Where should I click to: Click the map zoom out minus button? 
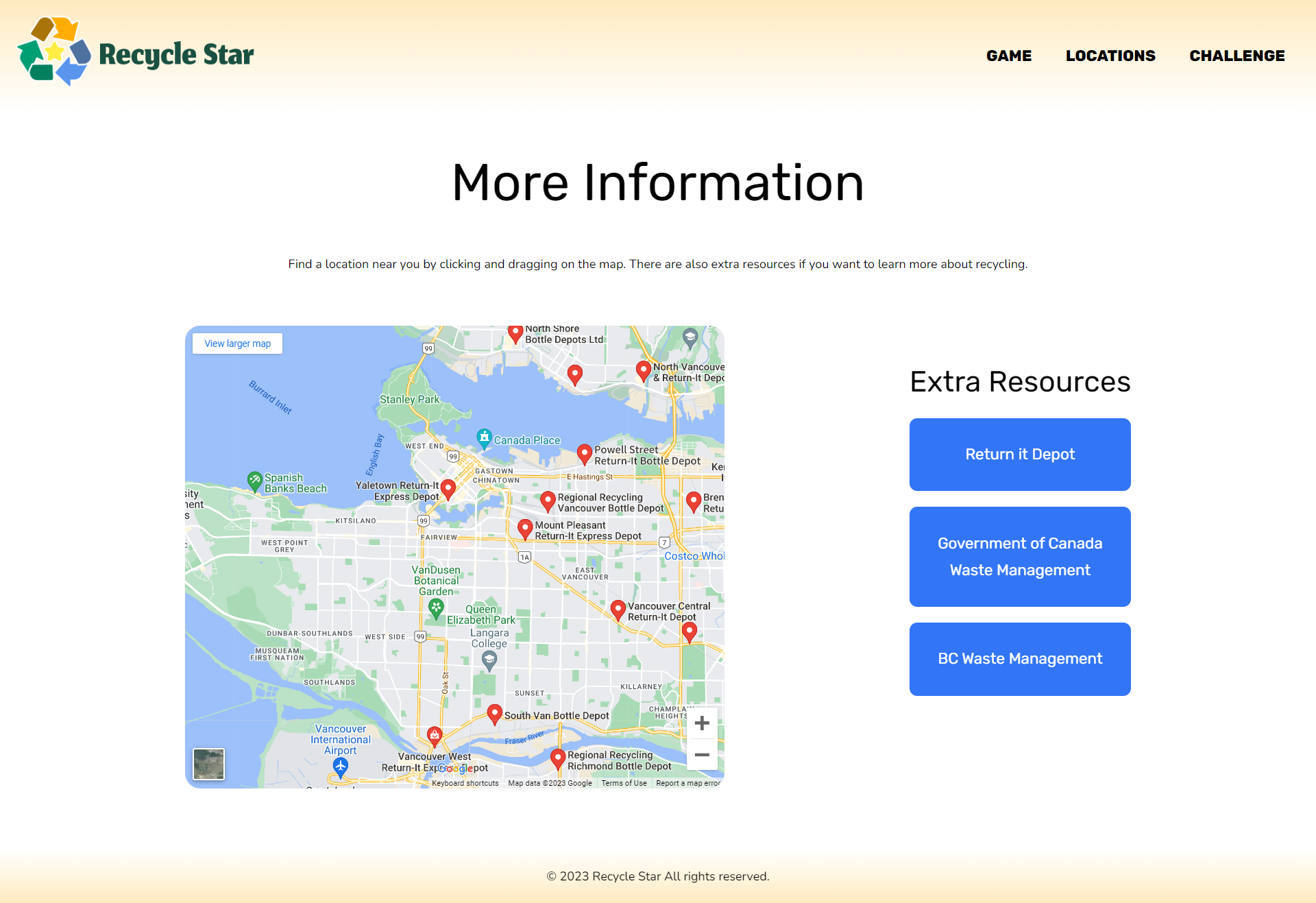tap(701, 754)
